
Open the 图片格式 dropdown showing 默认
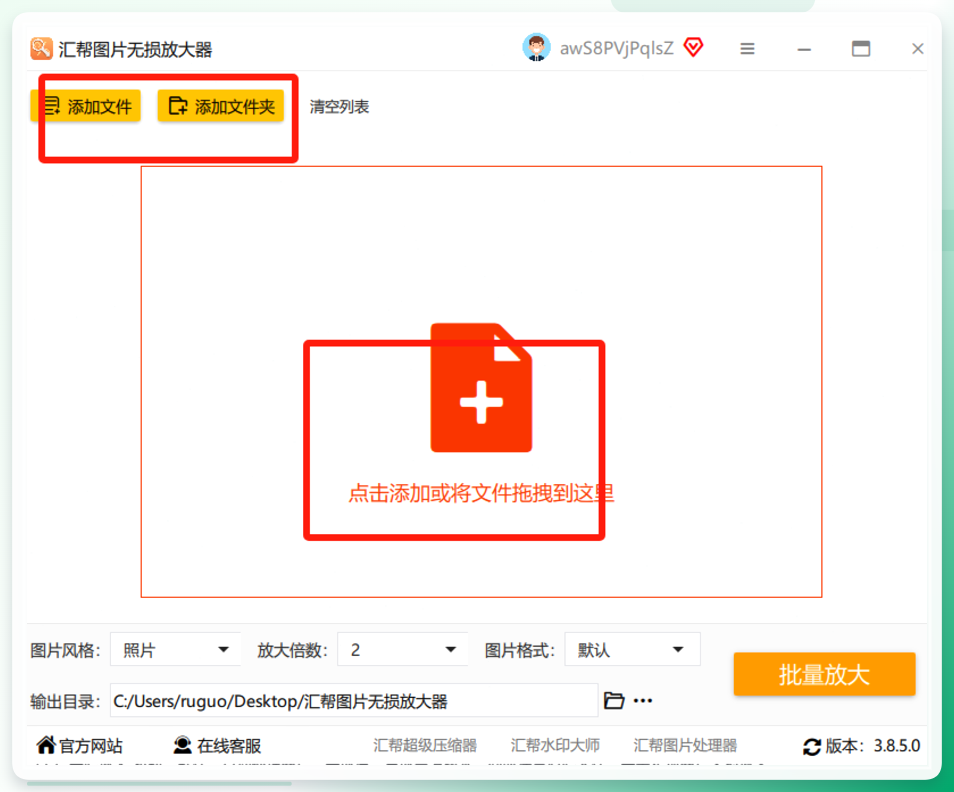click(x=632, y=650)
